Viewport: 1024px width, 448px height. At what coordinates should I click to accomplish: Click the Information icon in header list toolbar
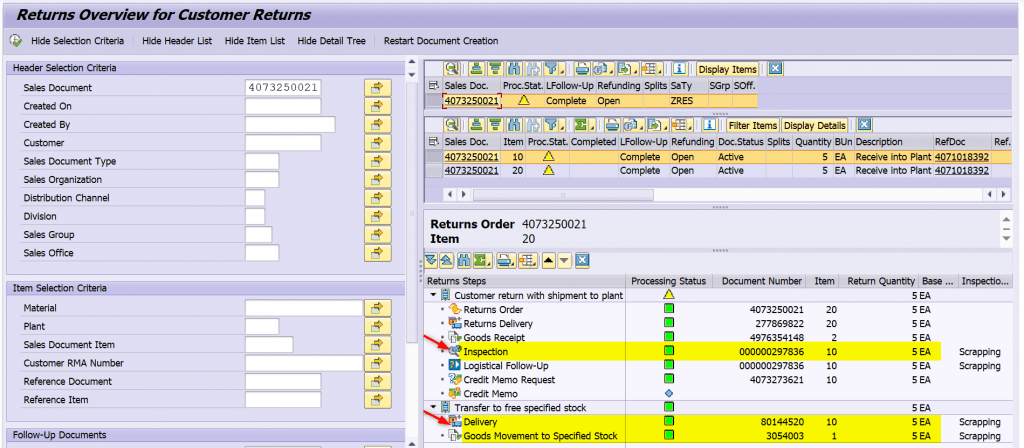[679, 69]
